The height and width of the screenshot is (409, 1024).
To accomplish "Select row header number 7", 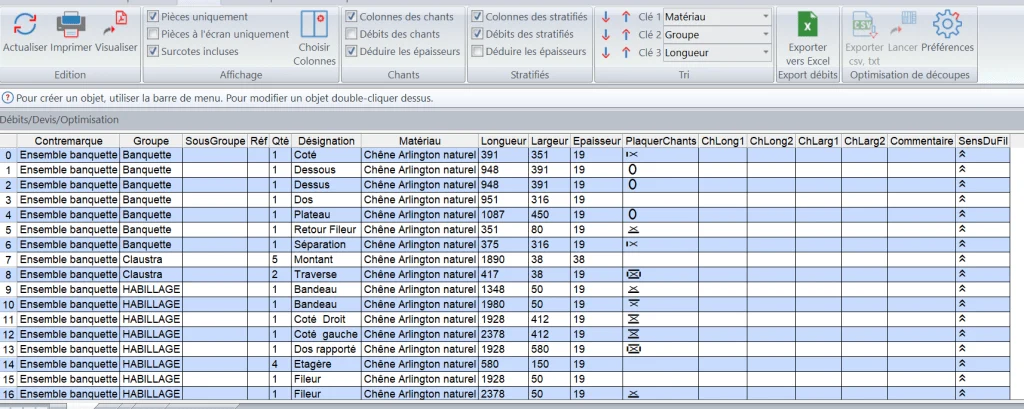I will point(8,259).
